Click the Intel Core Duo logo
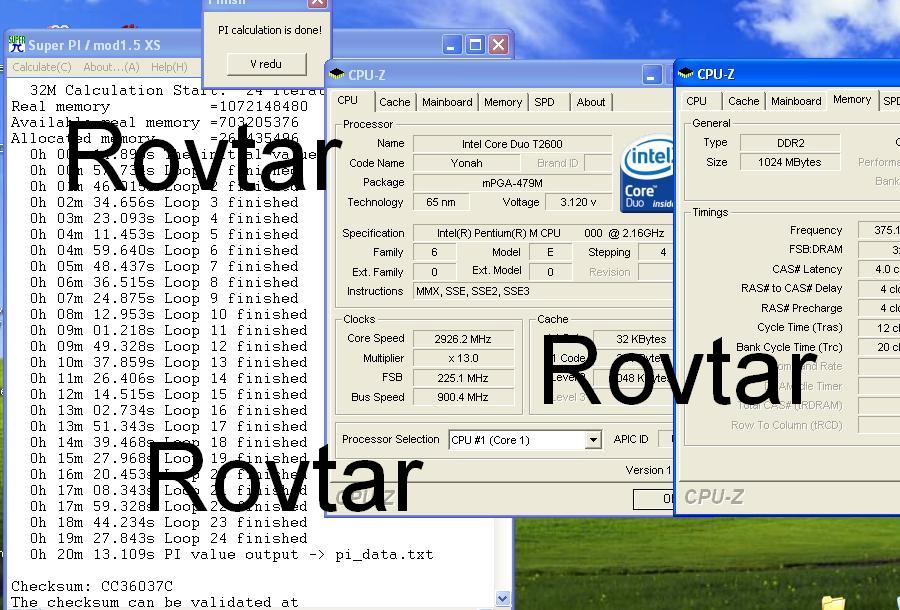This screenshot has height=610, width=900. [646, 174]
